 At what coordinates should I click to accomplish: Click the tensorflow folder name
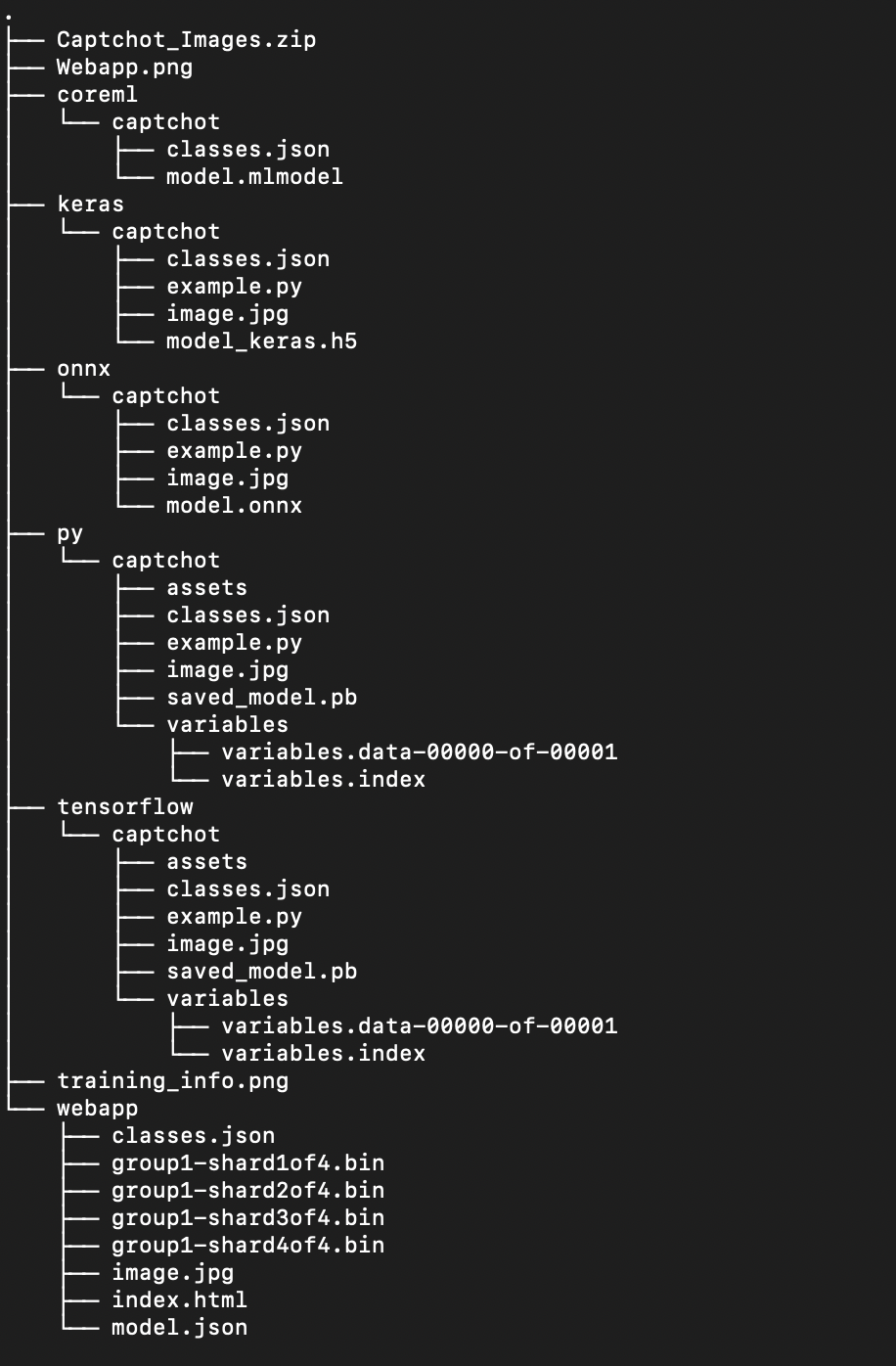(x=124, y=807)
